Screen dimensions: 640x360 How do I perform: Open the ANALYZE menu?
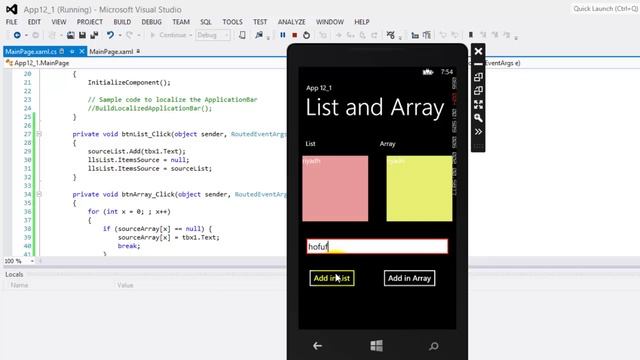click(291, 22)
